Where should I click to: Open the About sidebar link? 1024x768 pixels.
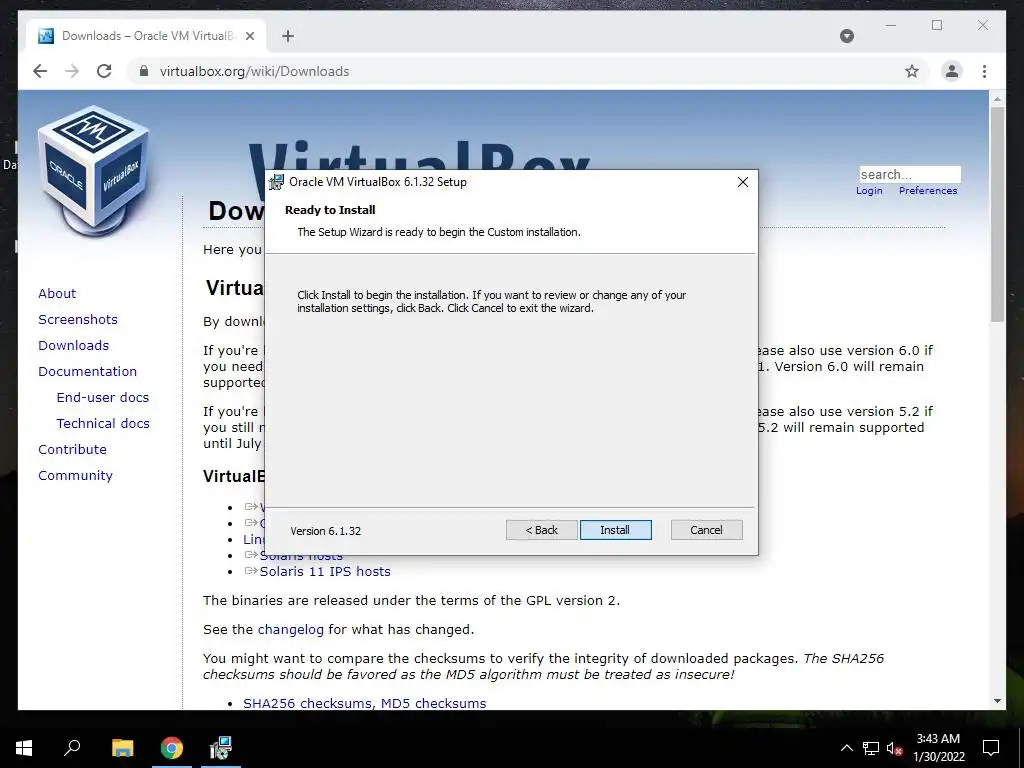57,293
